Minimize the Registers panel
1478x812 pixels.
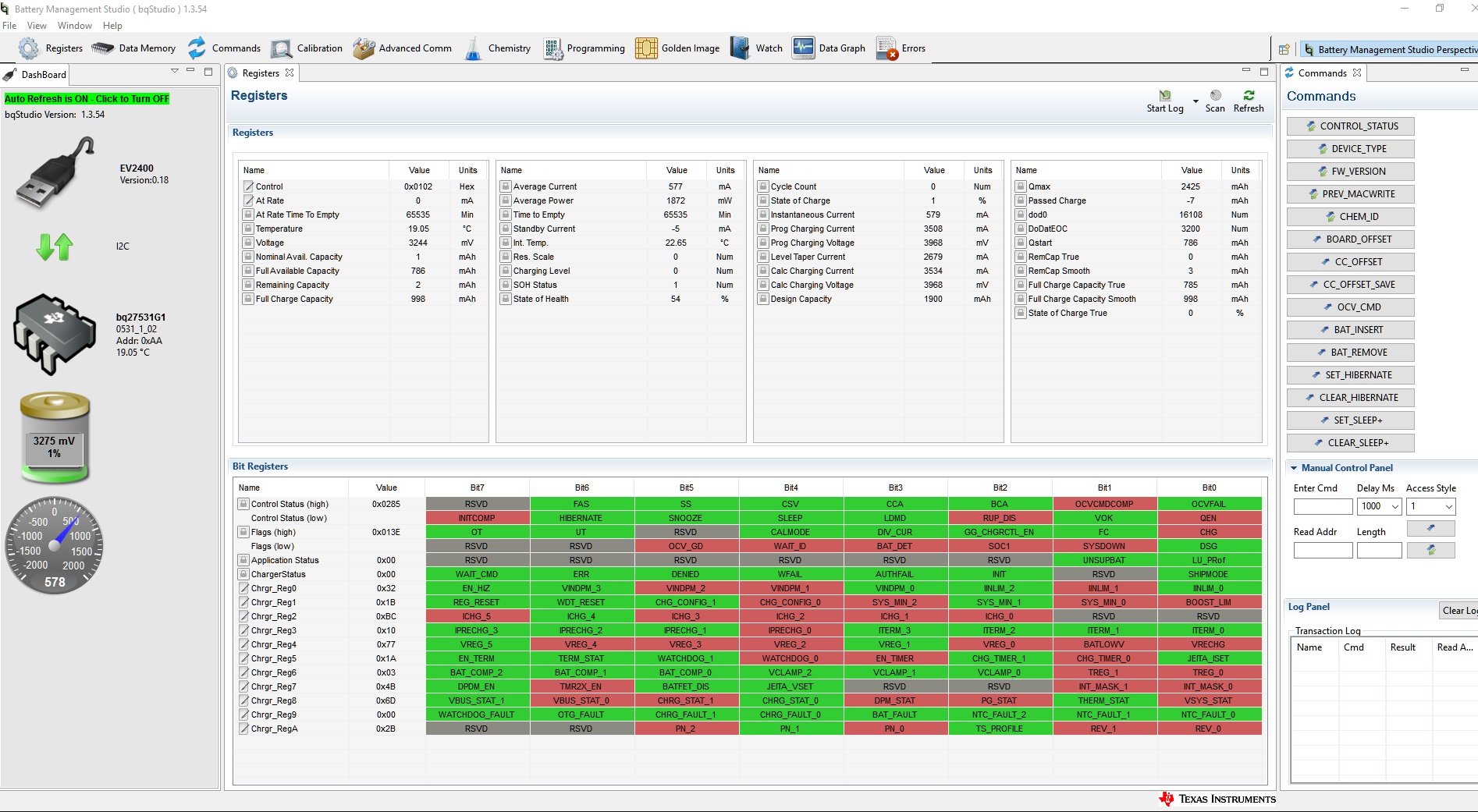click(x=1246, y=71)
